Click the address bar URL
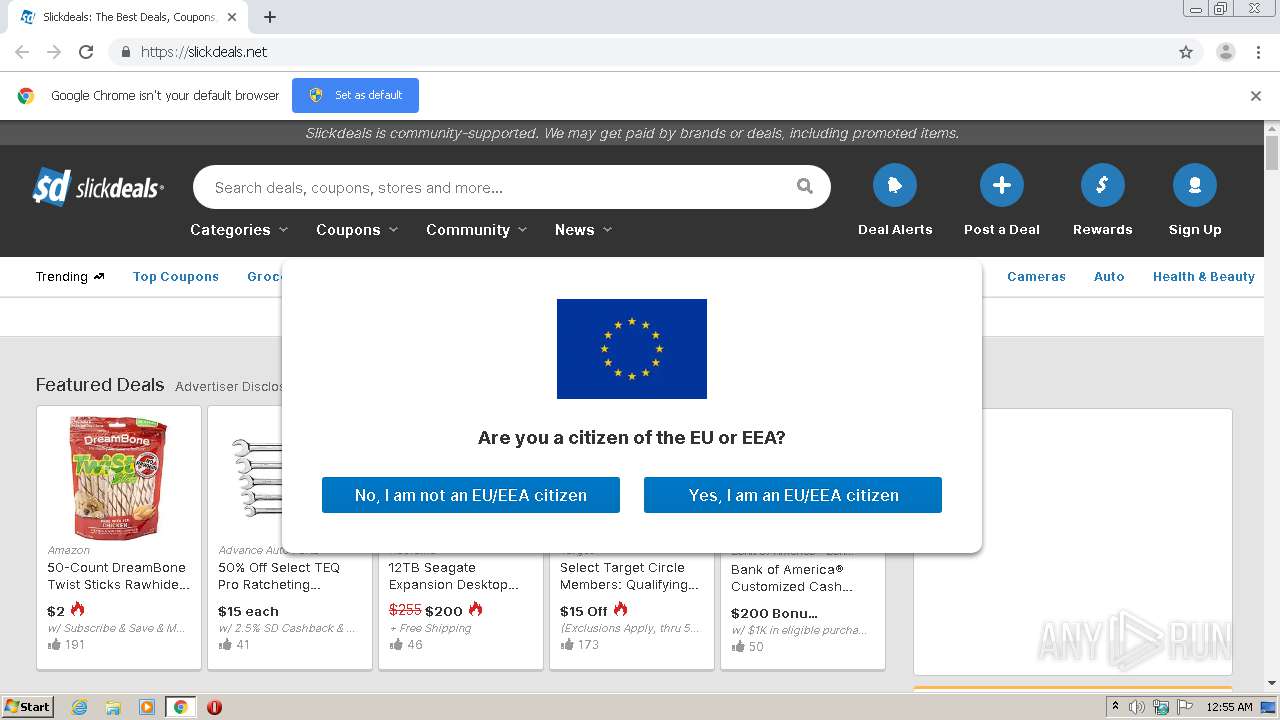 pyautogui.click(x=204, y=52)
